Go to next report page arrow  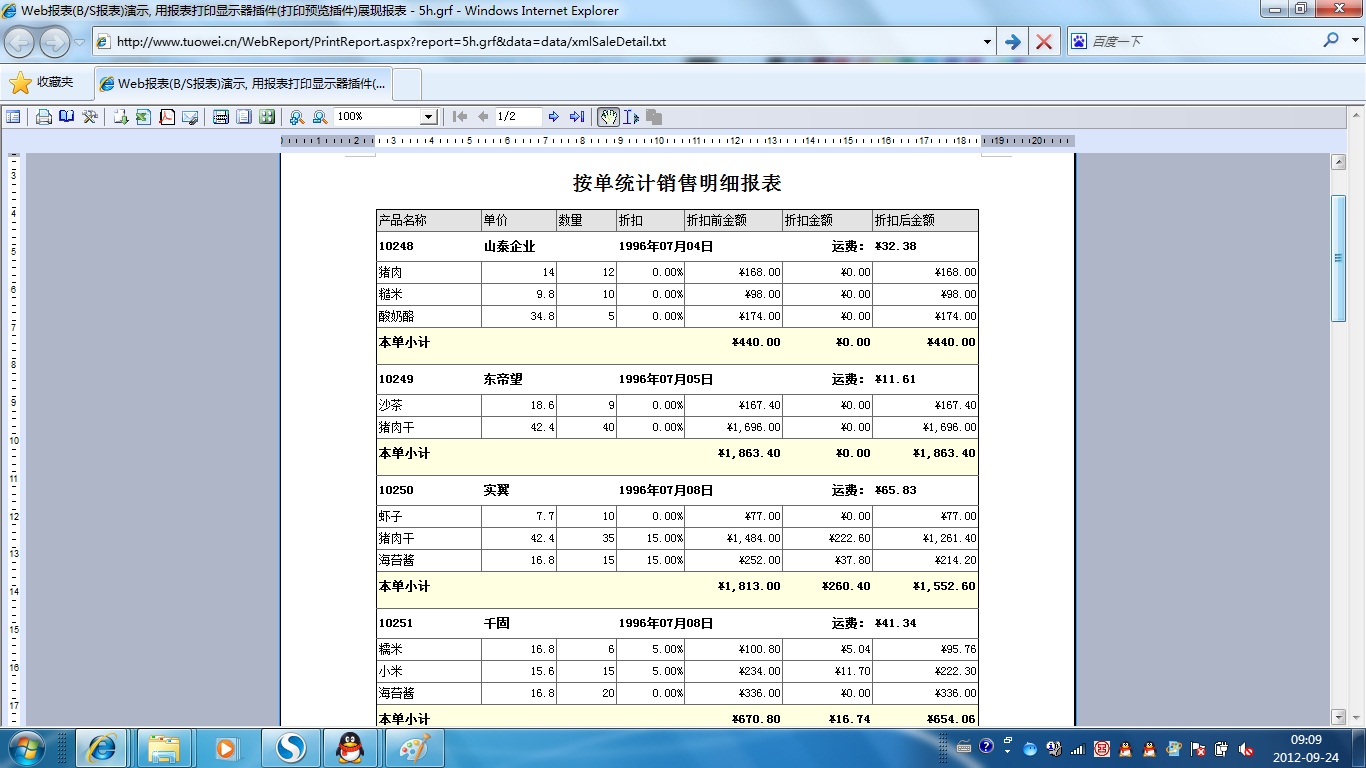click(x=554, y=117)
